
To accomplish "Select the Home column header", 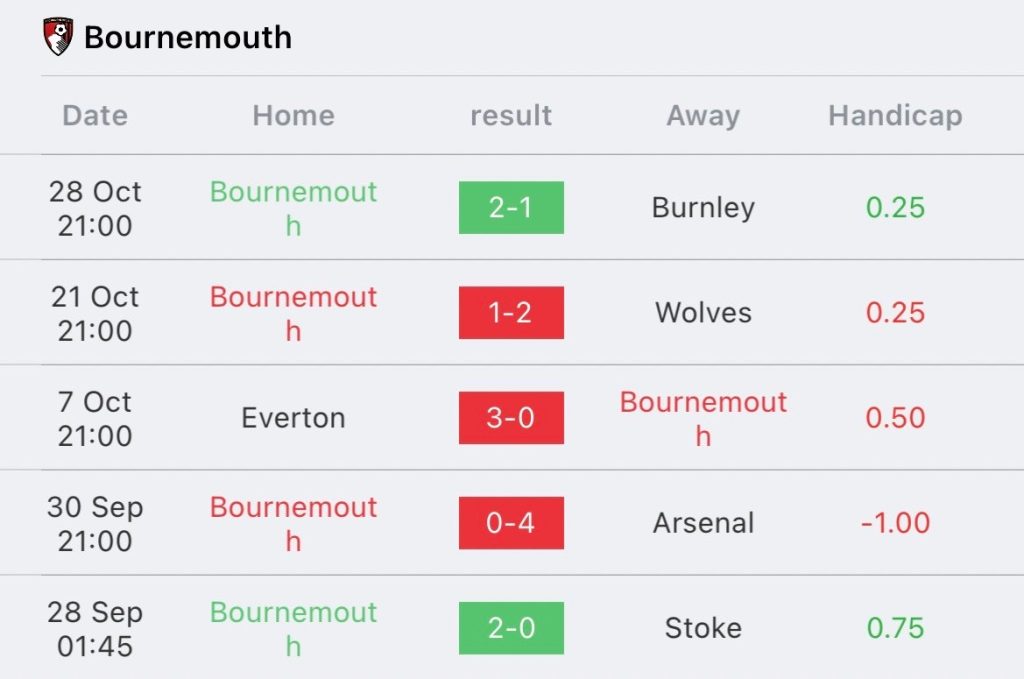I will point(293,116).
